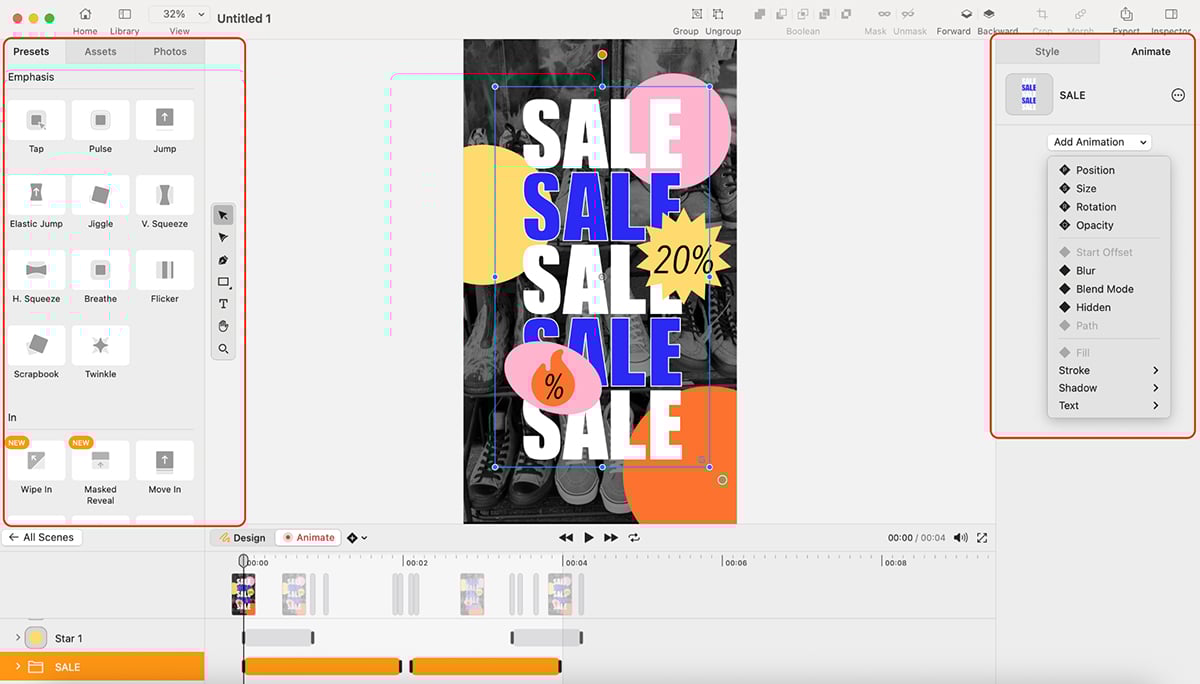Click the yellow color swatch beside Star 1
The height and width of the screenshot is (684, 1200).
(x=36, y=637)
